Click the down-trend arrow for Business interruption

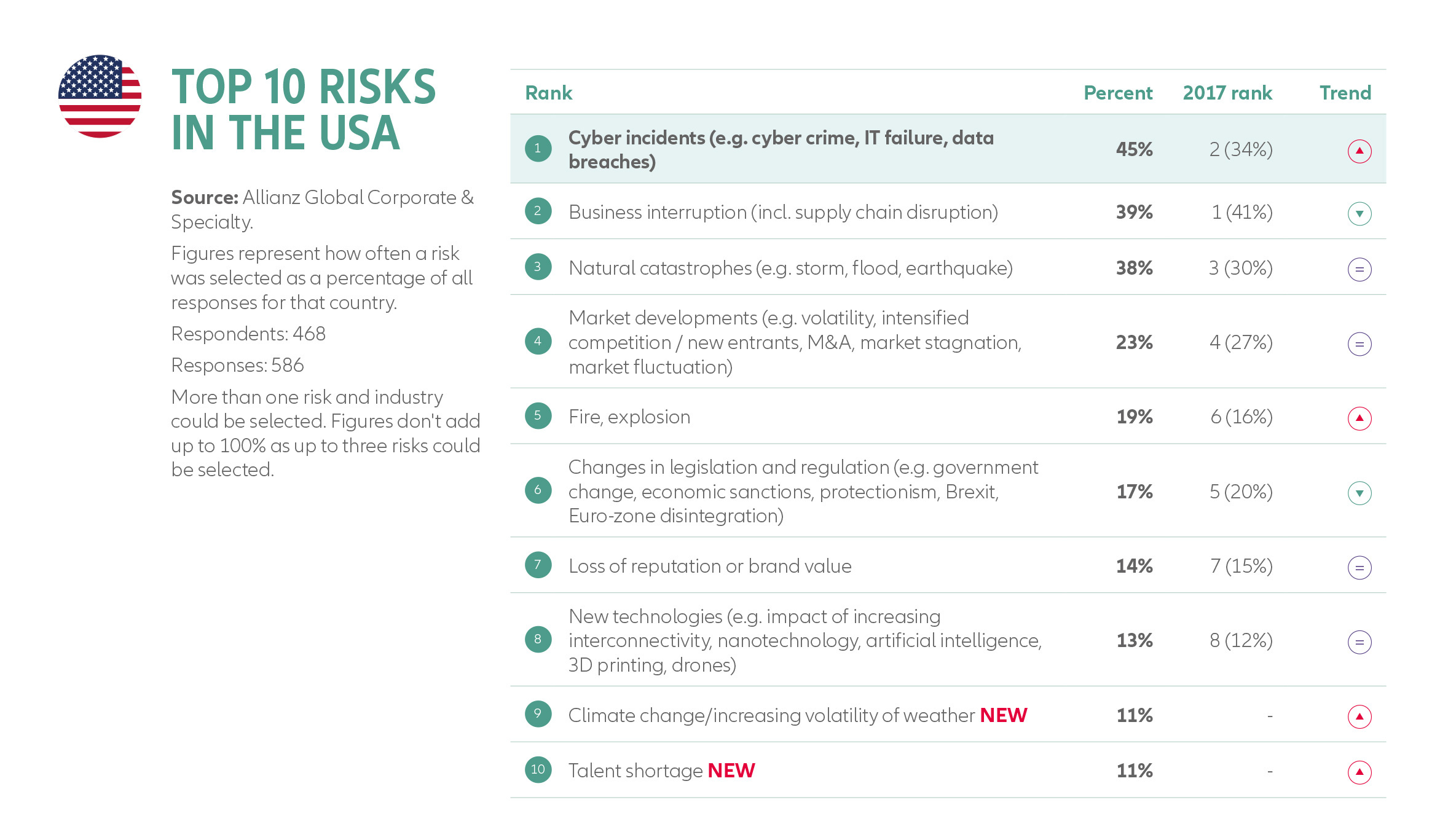point(1359,213)
